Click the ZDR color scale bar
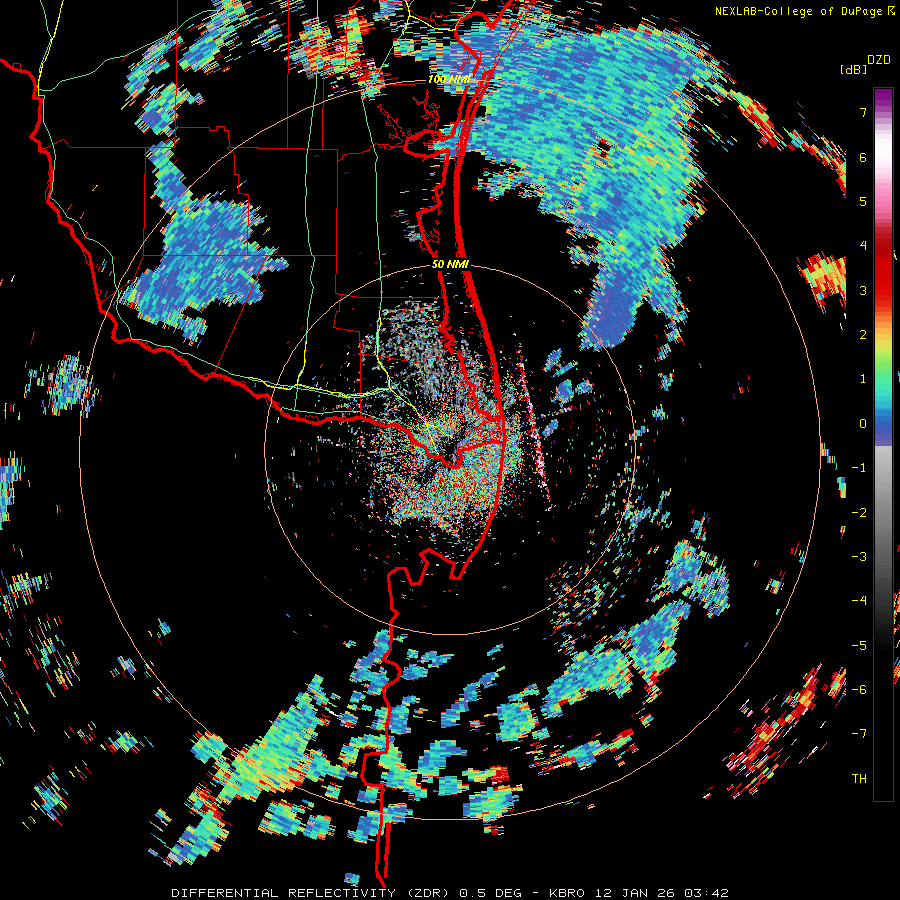This screenshot has height=900, width=900. pyautogui.click(x=883, y=444)
